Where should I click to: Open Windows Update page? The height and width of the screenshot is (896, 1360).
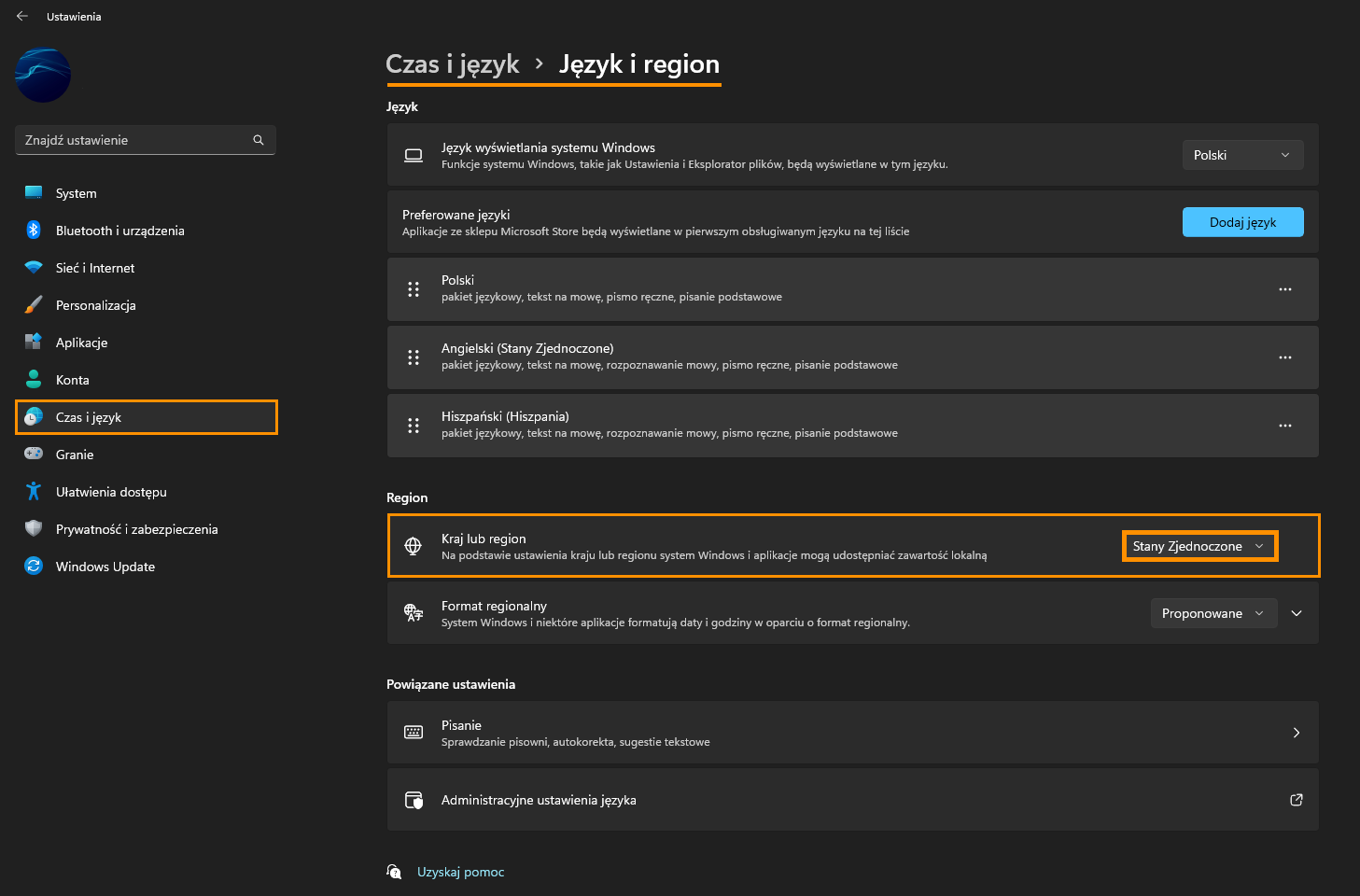point(146,567)
